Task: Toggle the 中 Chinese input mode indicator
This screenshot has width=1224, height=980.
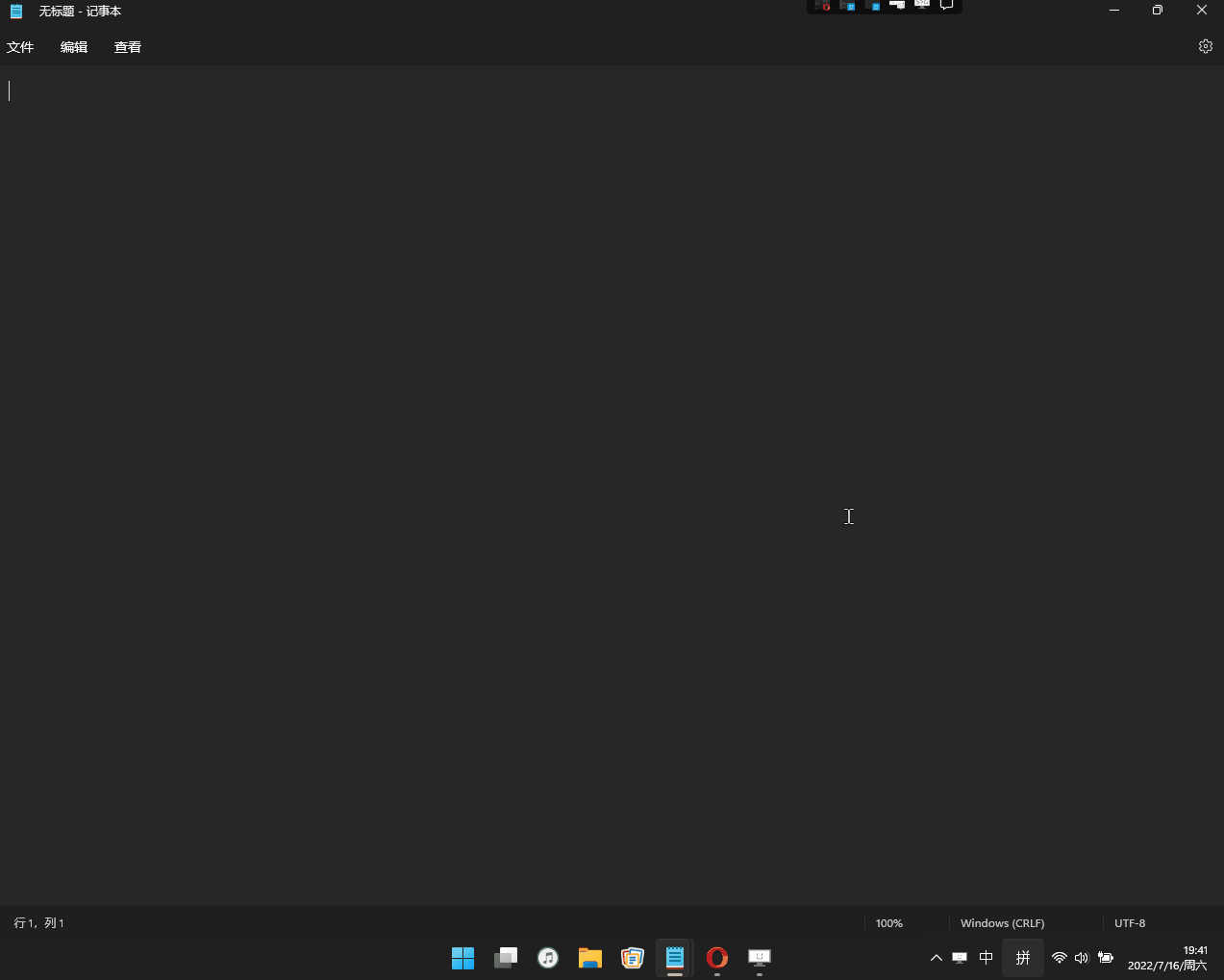Action: click(986, 958)
